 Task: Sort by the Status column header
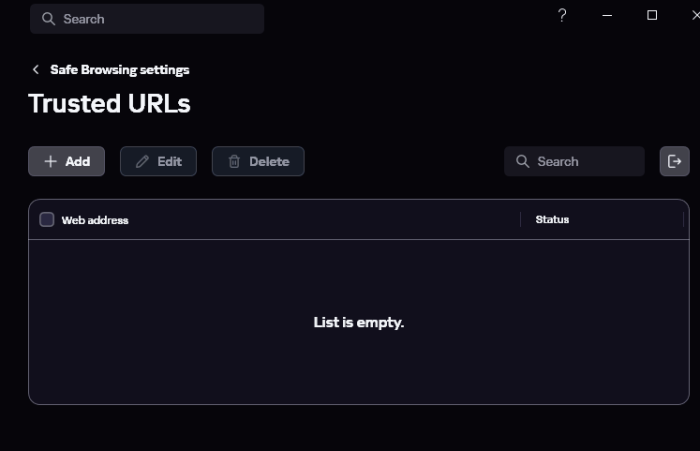(x=552, y=220)
